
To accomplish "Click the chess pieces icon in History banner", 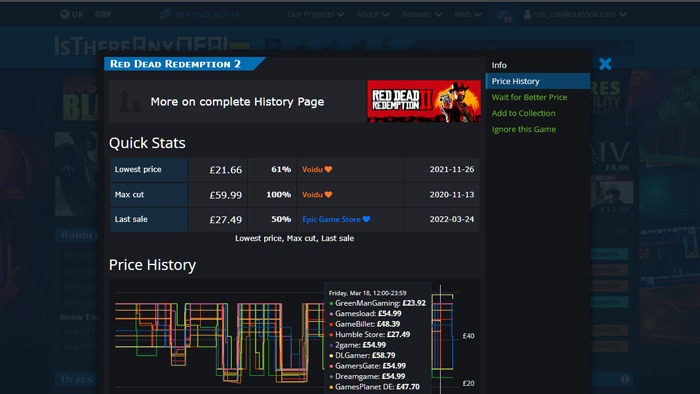I will [130, 102].
